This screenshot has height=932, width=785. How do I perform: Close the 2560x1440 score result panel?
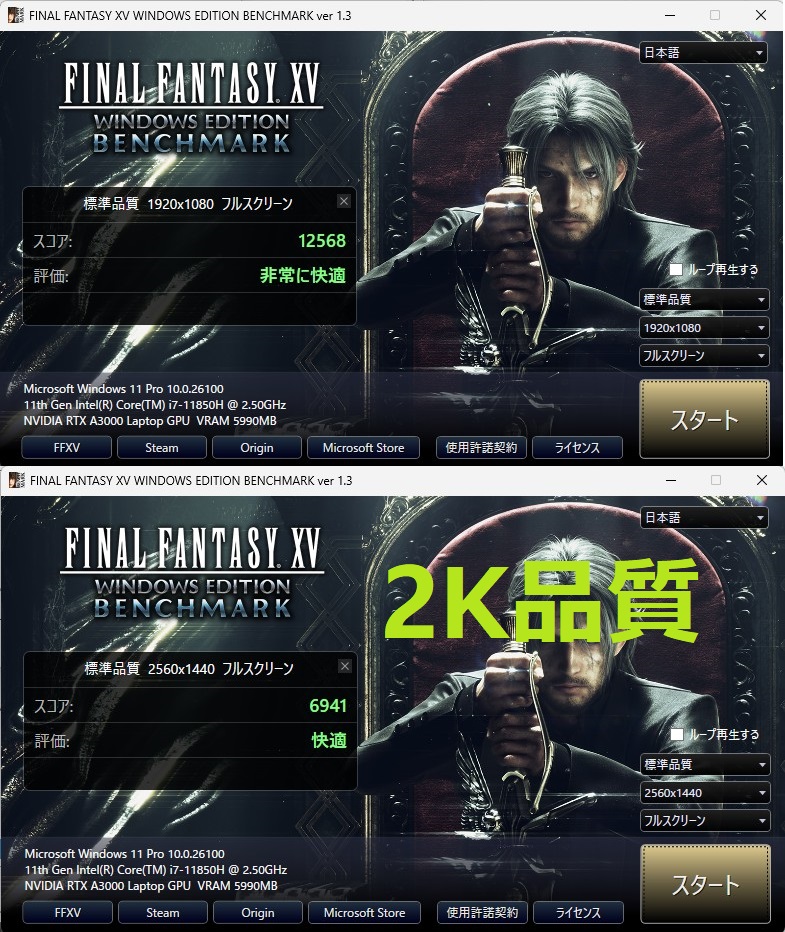pyautogui.click(x=345, y=666)
